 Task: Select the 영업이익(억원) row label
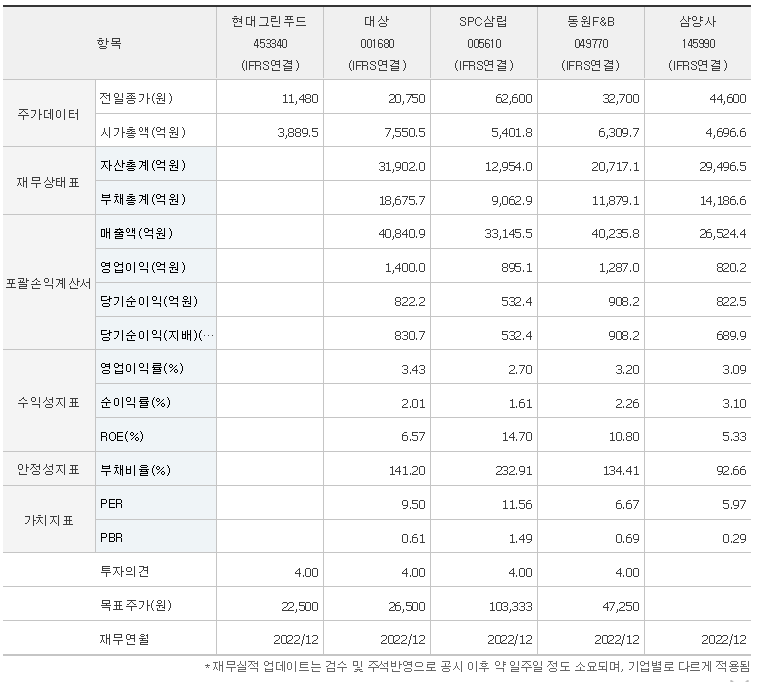click(x=143, y=267)
